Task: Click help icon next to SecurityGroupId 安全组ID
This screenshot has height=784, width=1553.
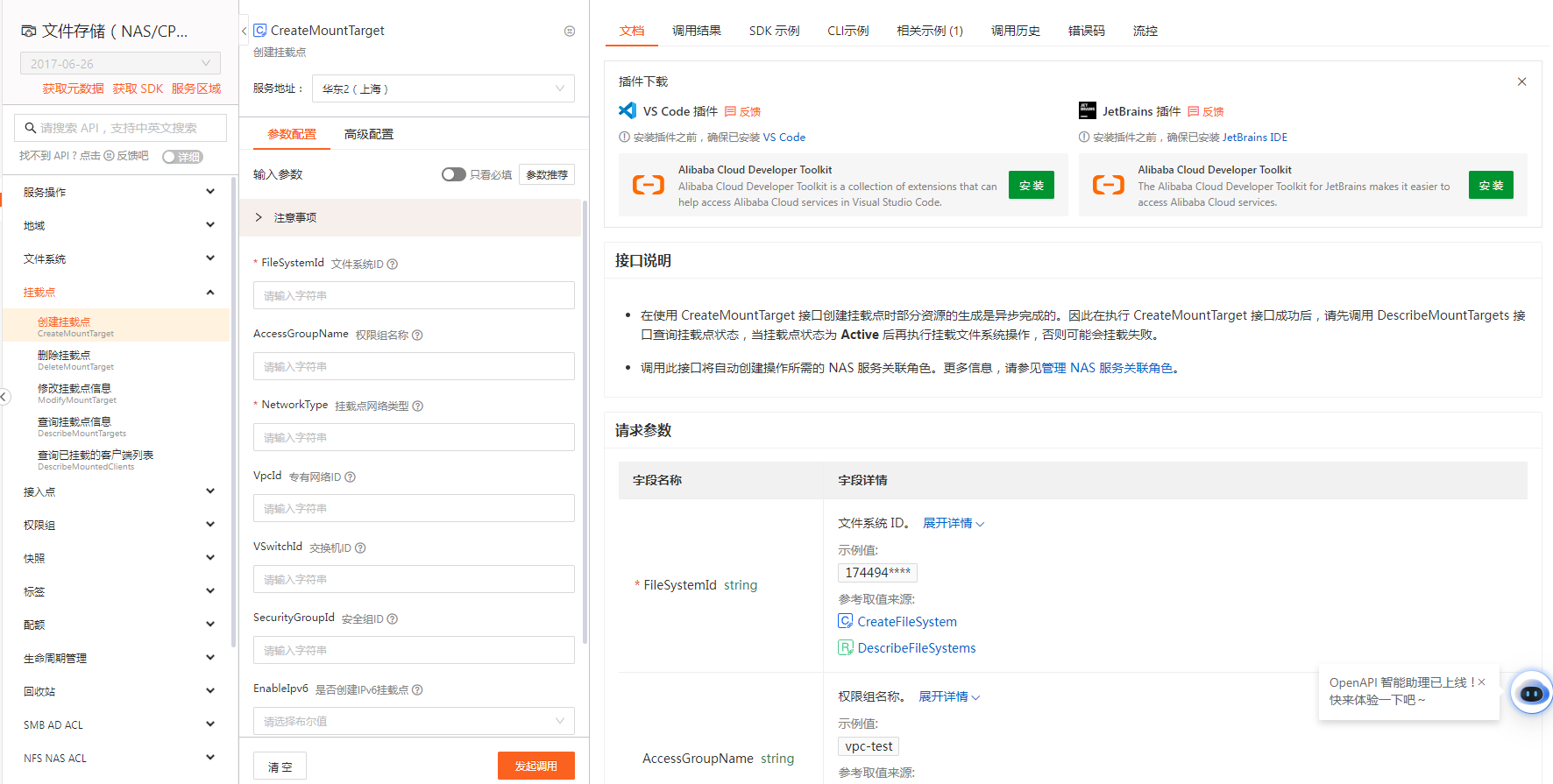Action: click(x=393, y=618)
